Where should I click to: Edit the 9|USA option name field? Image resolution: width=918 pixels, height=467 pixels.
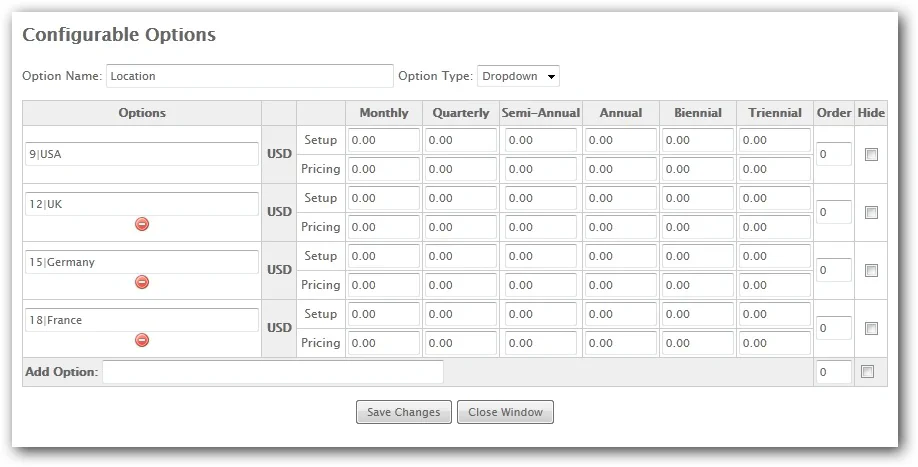[x=142, y=154]
